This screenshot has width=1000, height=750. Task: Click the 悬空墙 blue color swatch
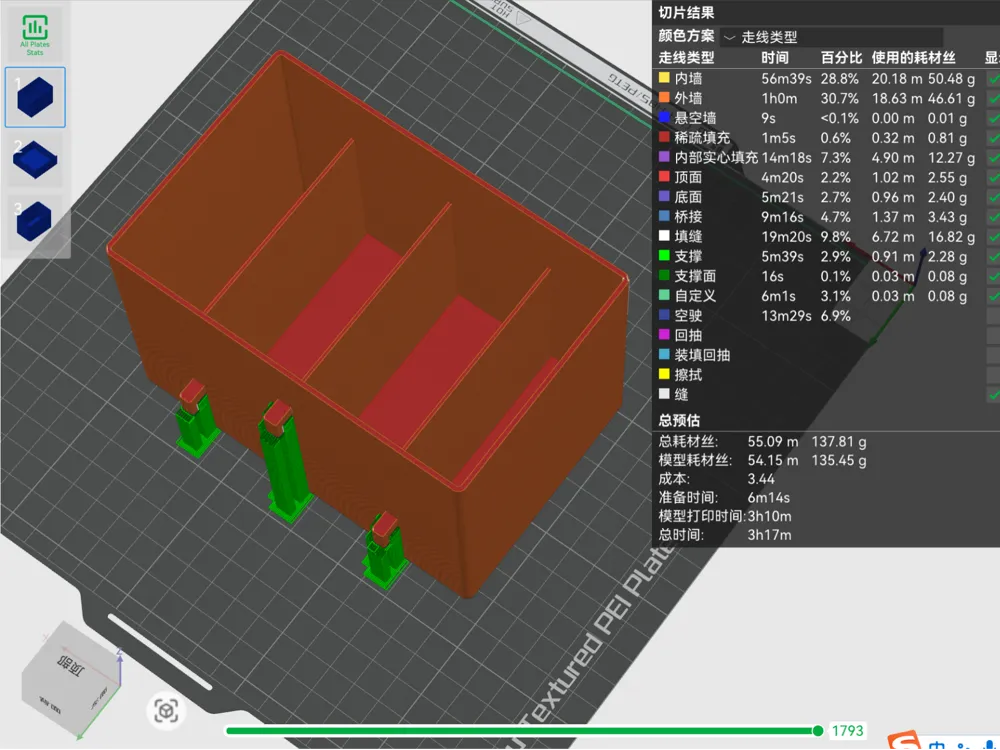click(664, 117)
